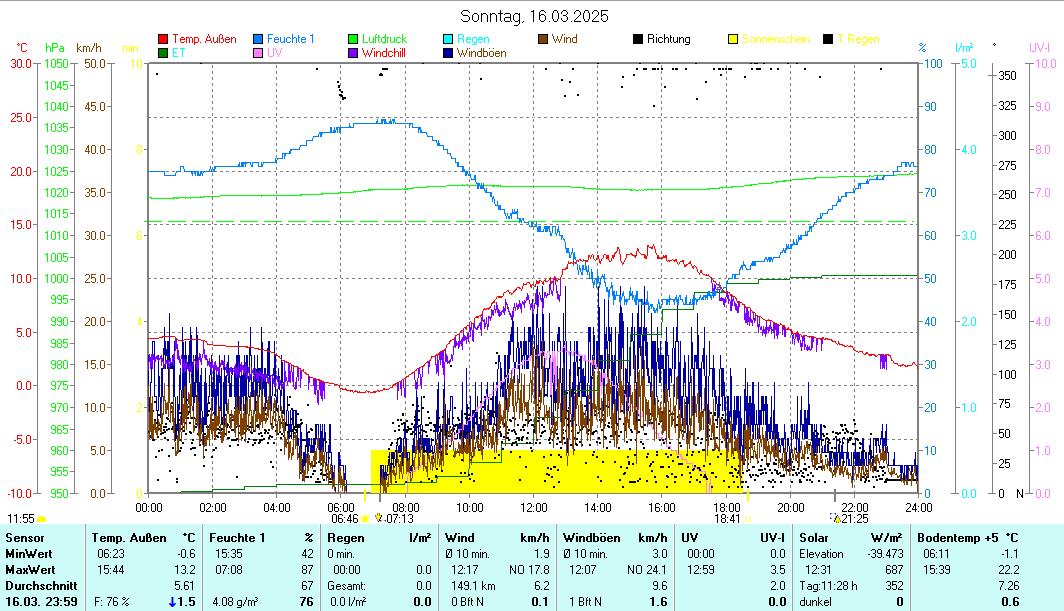The image size is (1064, 611).
Task: Click the purple Windchill legend swatch
Action: [x=353, y=53]
